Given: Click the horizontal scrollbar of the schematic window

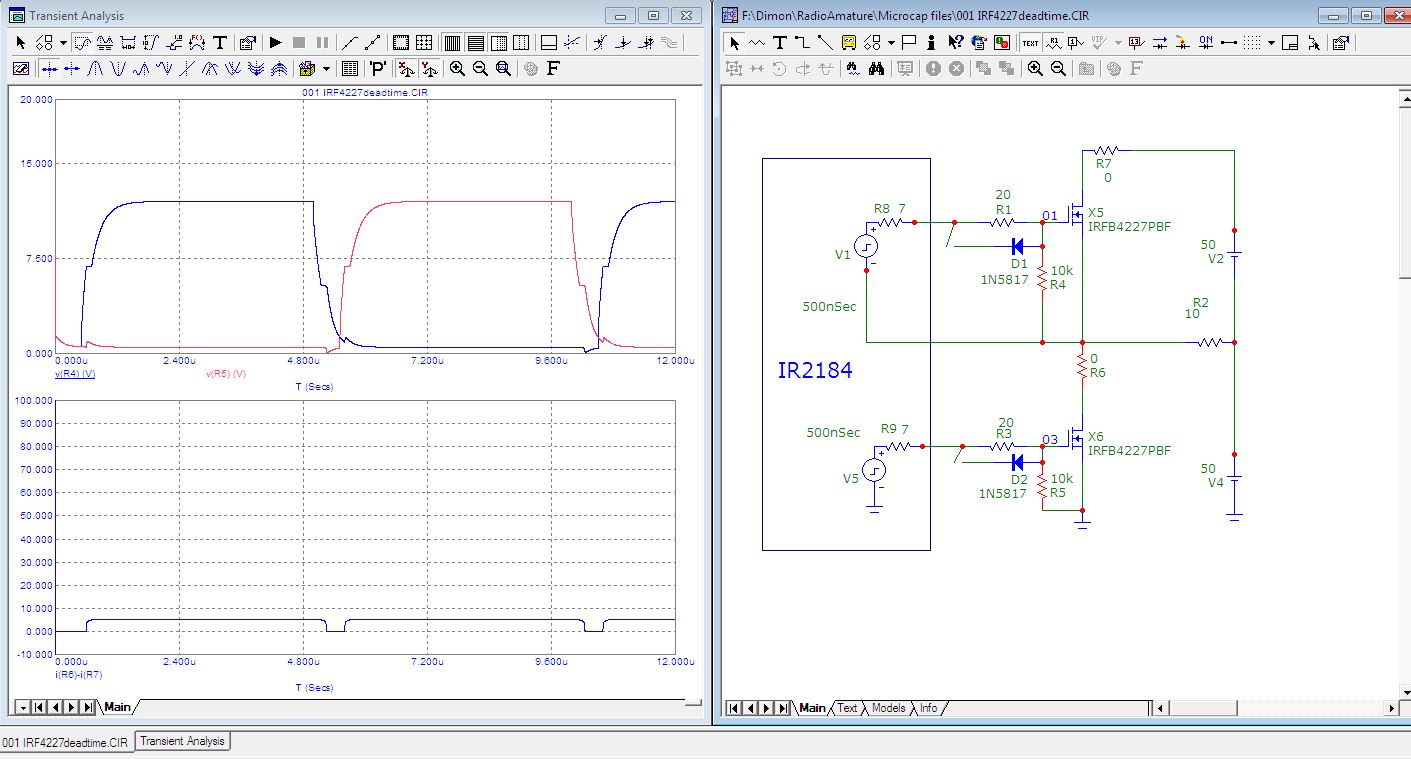Looking at the screenshot, I should [1274, 708].
